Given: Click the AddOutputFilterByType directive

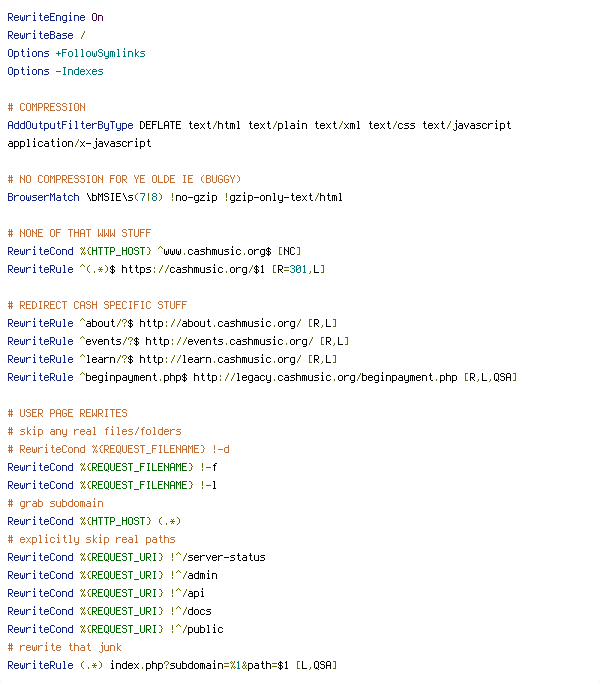Looking at the screenshot, I should coord(70,125).
